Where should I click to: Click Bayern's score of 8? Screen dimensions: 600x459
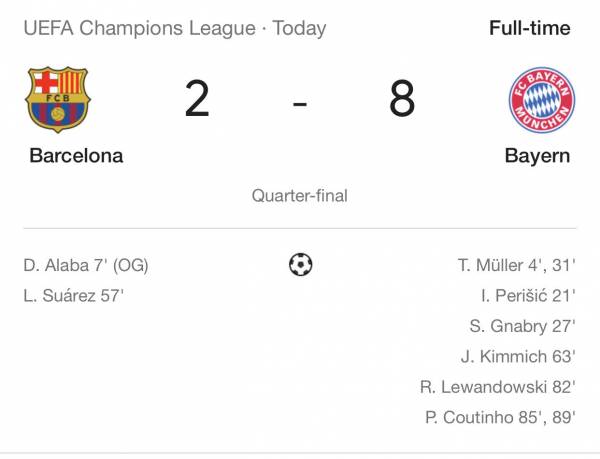pyautogui.click(x=402, y=101)
